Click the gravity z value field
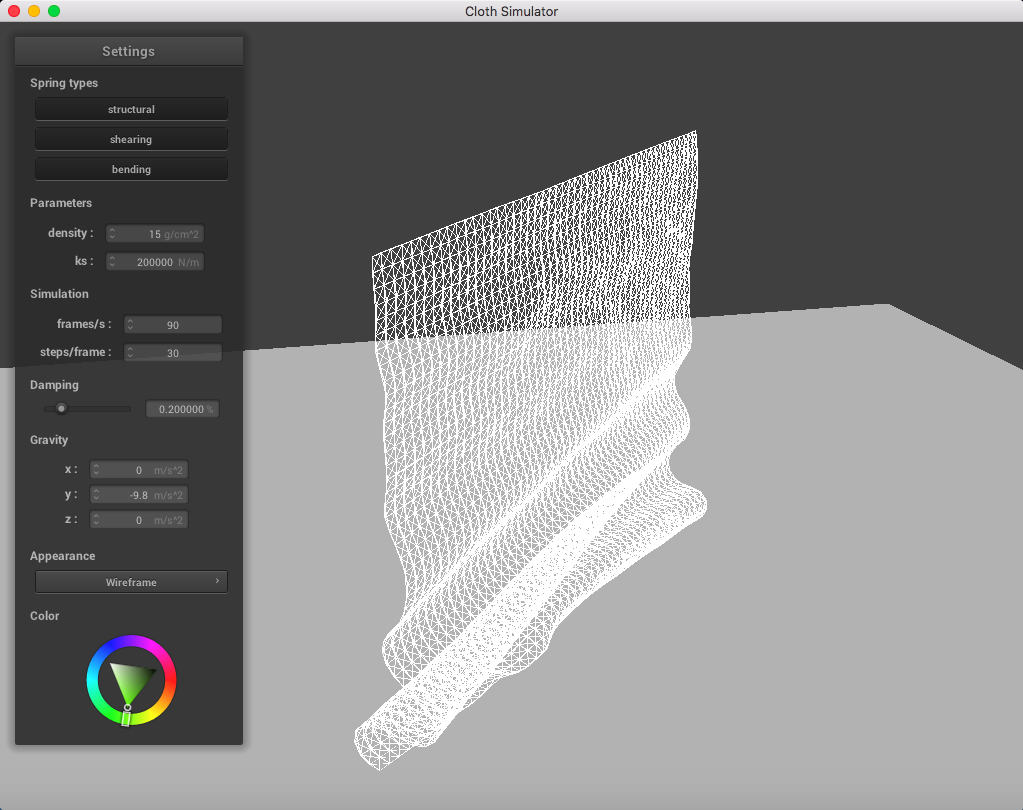This screenshot has width=1023, height=810. pos(139,520)
